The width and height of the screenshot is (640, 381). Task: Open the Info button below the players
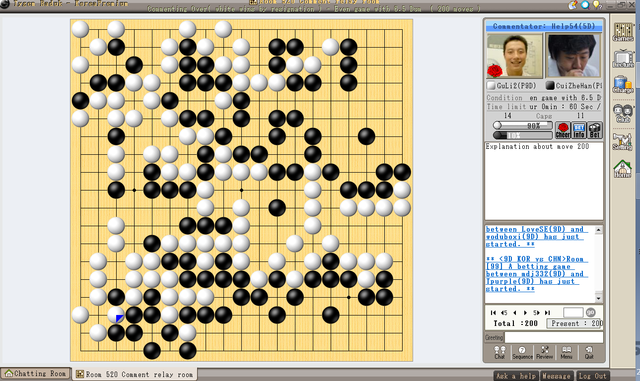[579, 130]
